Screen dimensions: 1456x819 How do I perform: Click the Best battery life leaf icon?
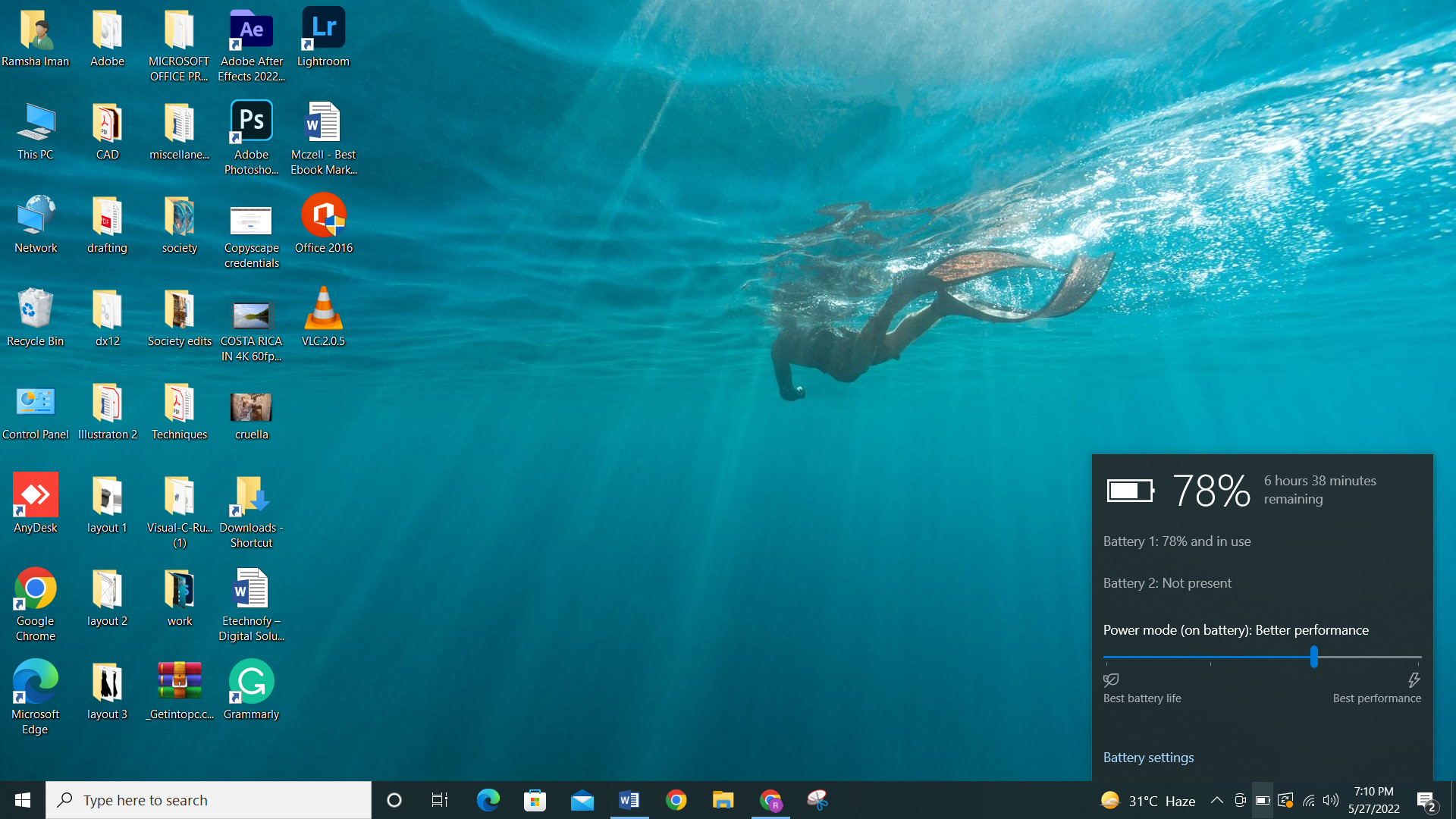[x=1111, y=679]
